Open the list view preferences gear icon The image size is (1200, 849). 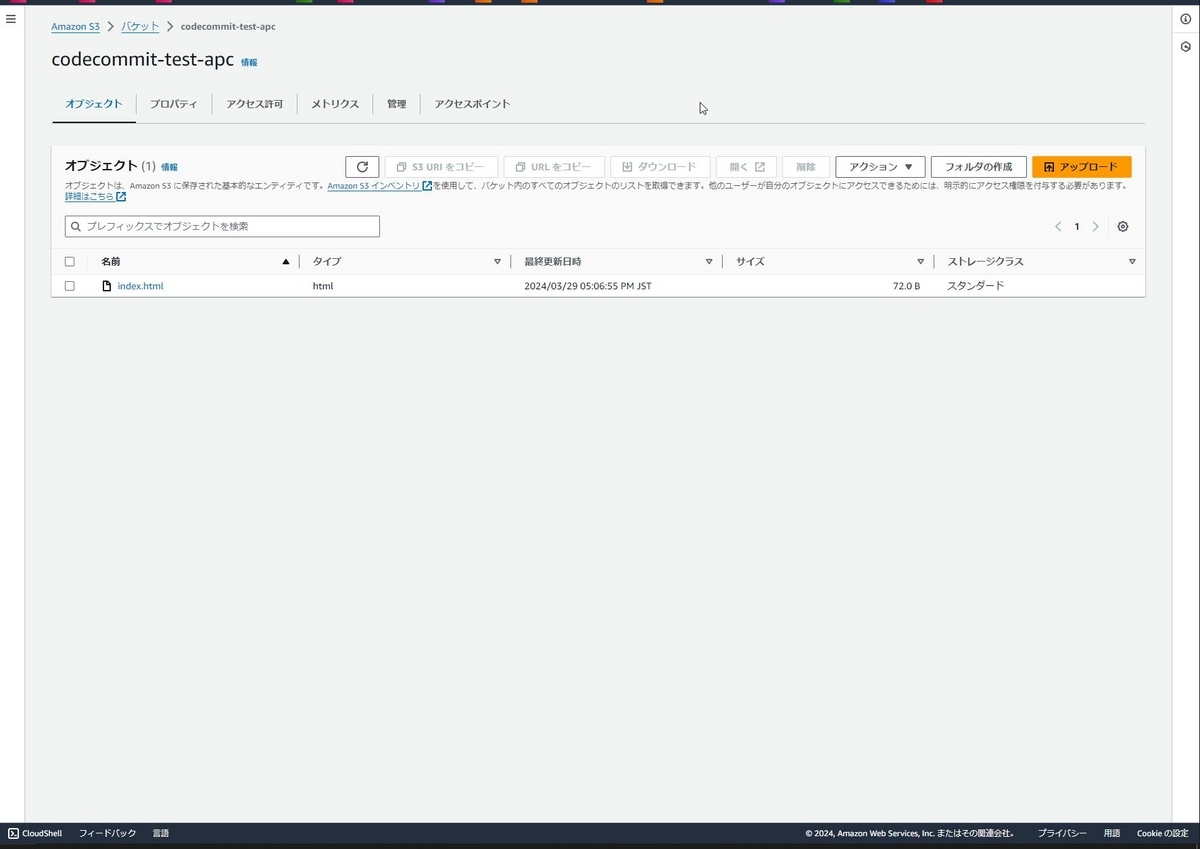coord(1122,226)
